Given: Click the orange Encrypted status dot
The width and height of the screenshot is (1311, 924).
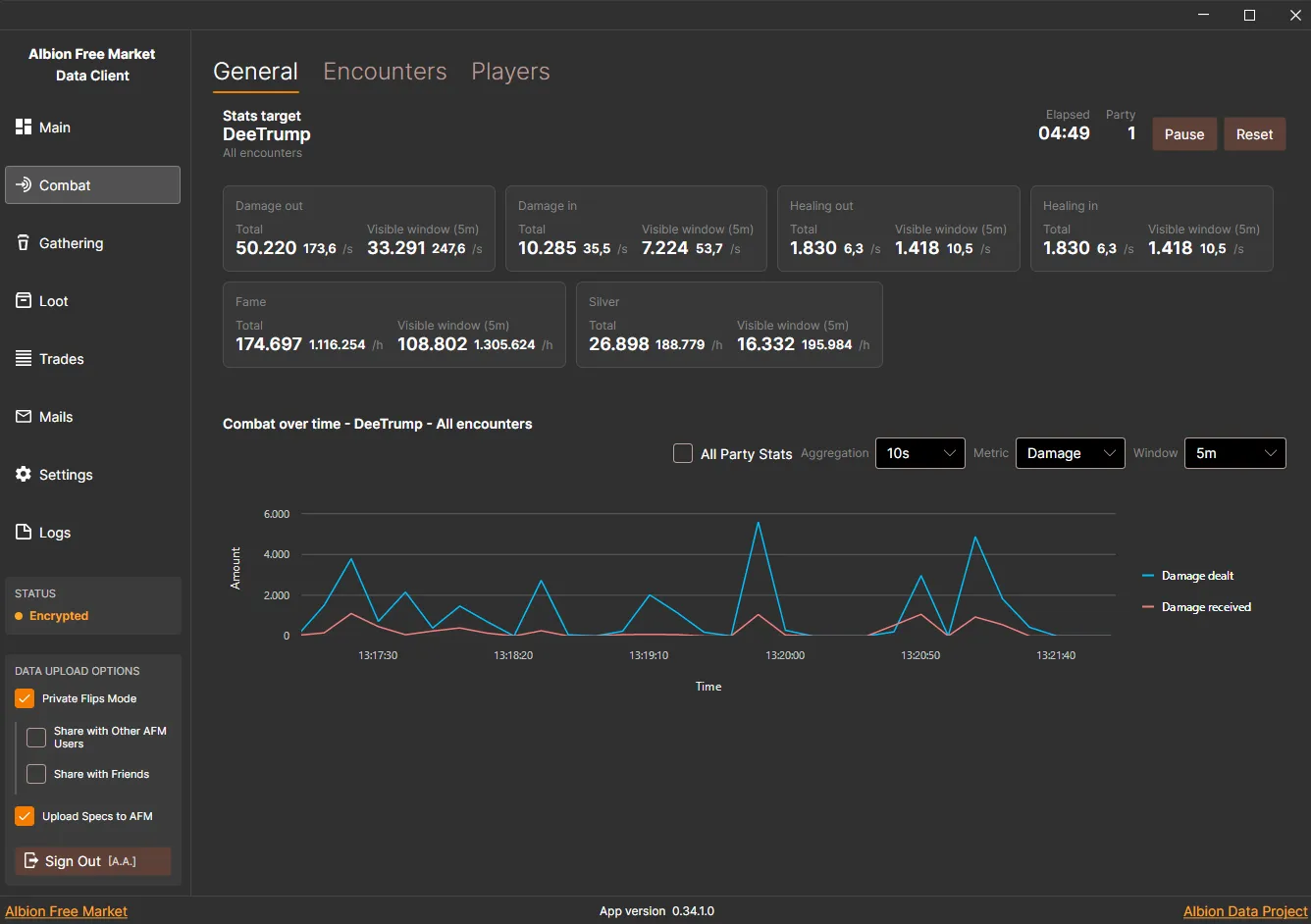Looking at the screenshot, I should (x=19, y=616).
